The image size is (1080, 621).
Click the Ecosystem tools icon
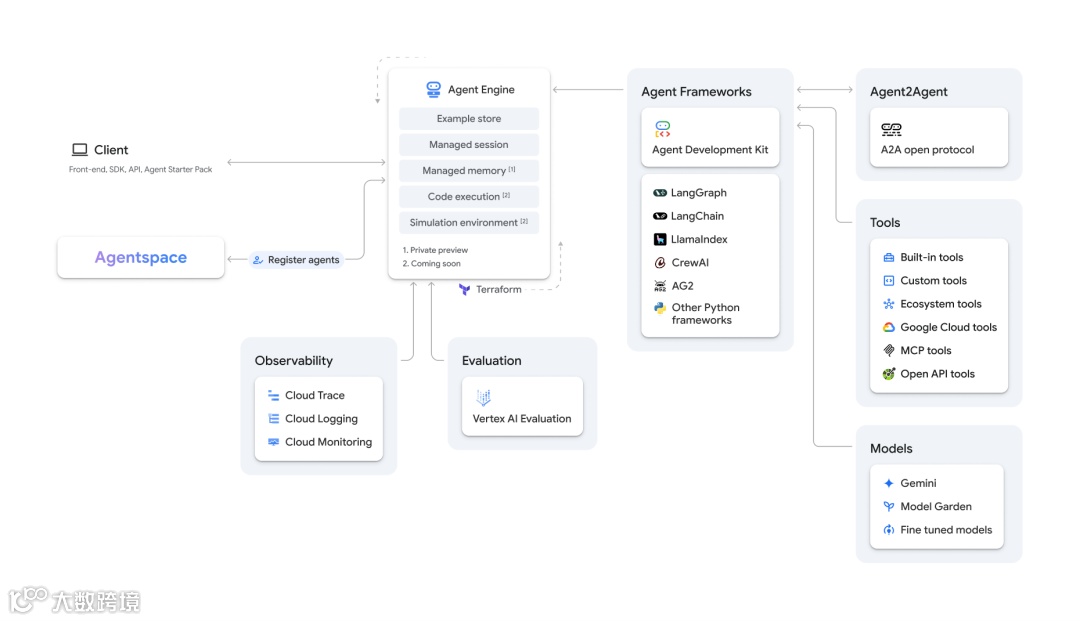(889, 304)
